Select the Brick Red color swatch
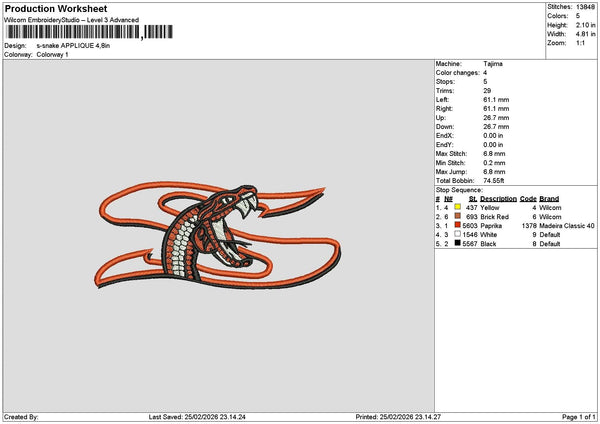Screen dimensions: 600x424 pyautogui.click(x=458, y=216)
